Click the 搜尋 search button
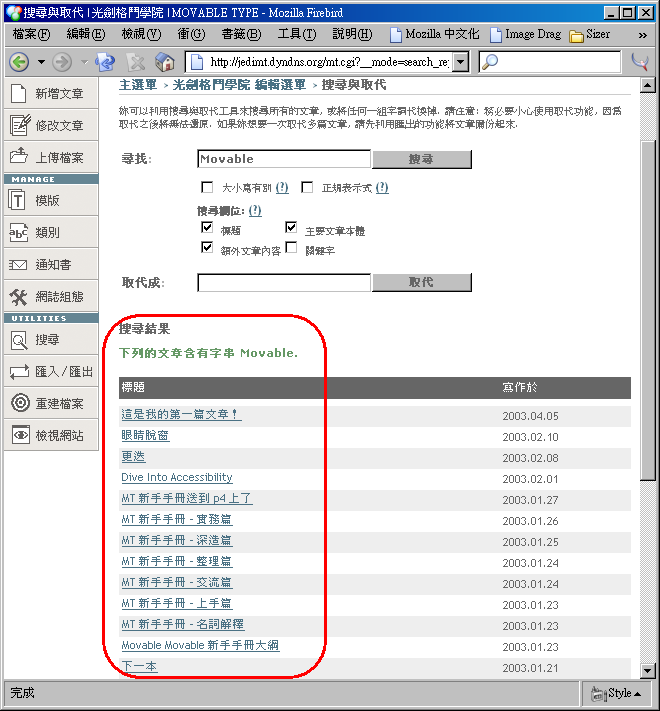660x711 pixels. point(422,159)
